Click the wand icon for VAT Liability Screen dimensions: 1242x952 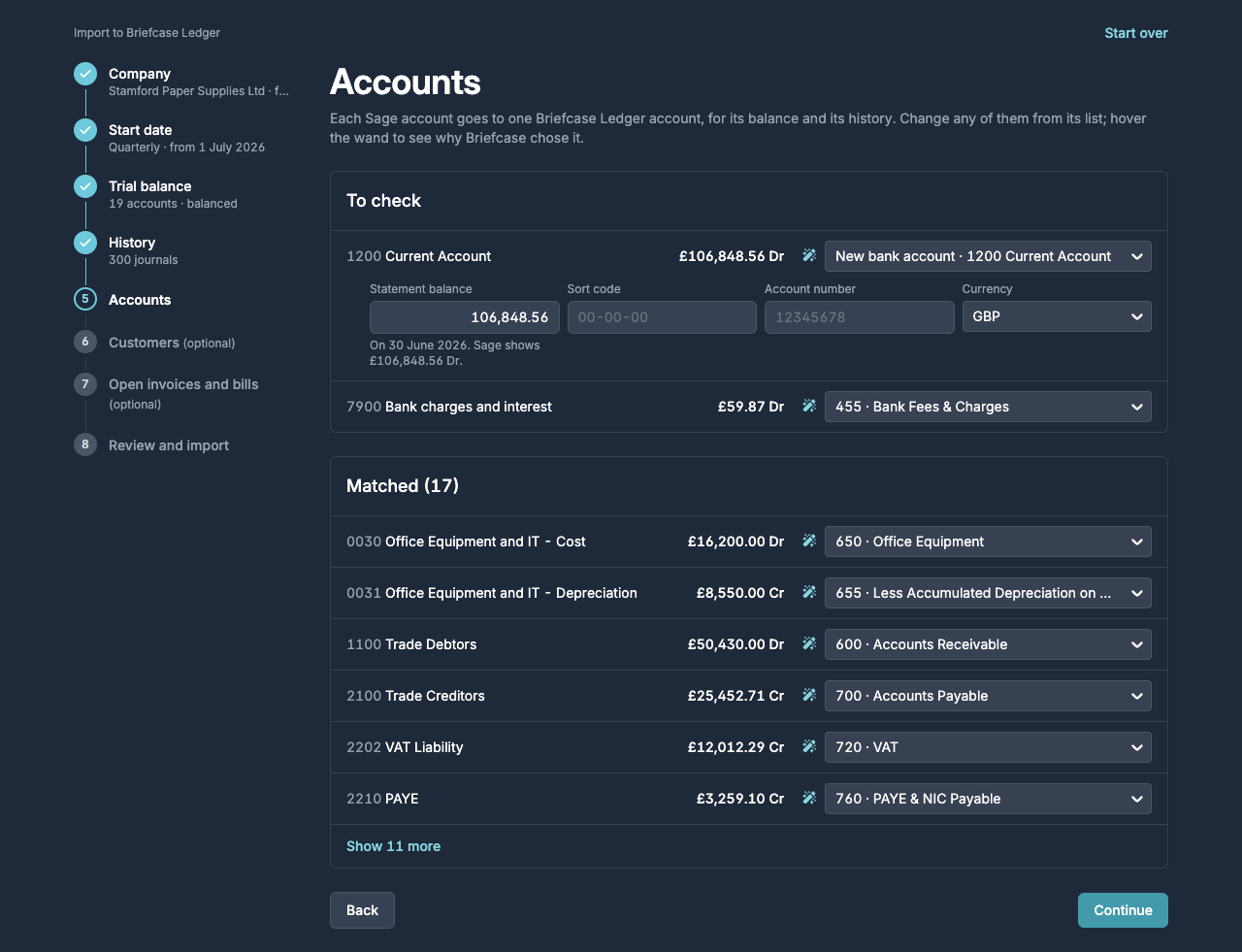pyautogui.click(x=808, y=747)
